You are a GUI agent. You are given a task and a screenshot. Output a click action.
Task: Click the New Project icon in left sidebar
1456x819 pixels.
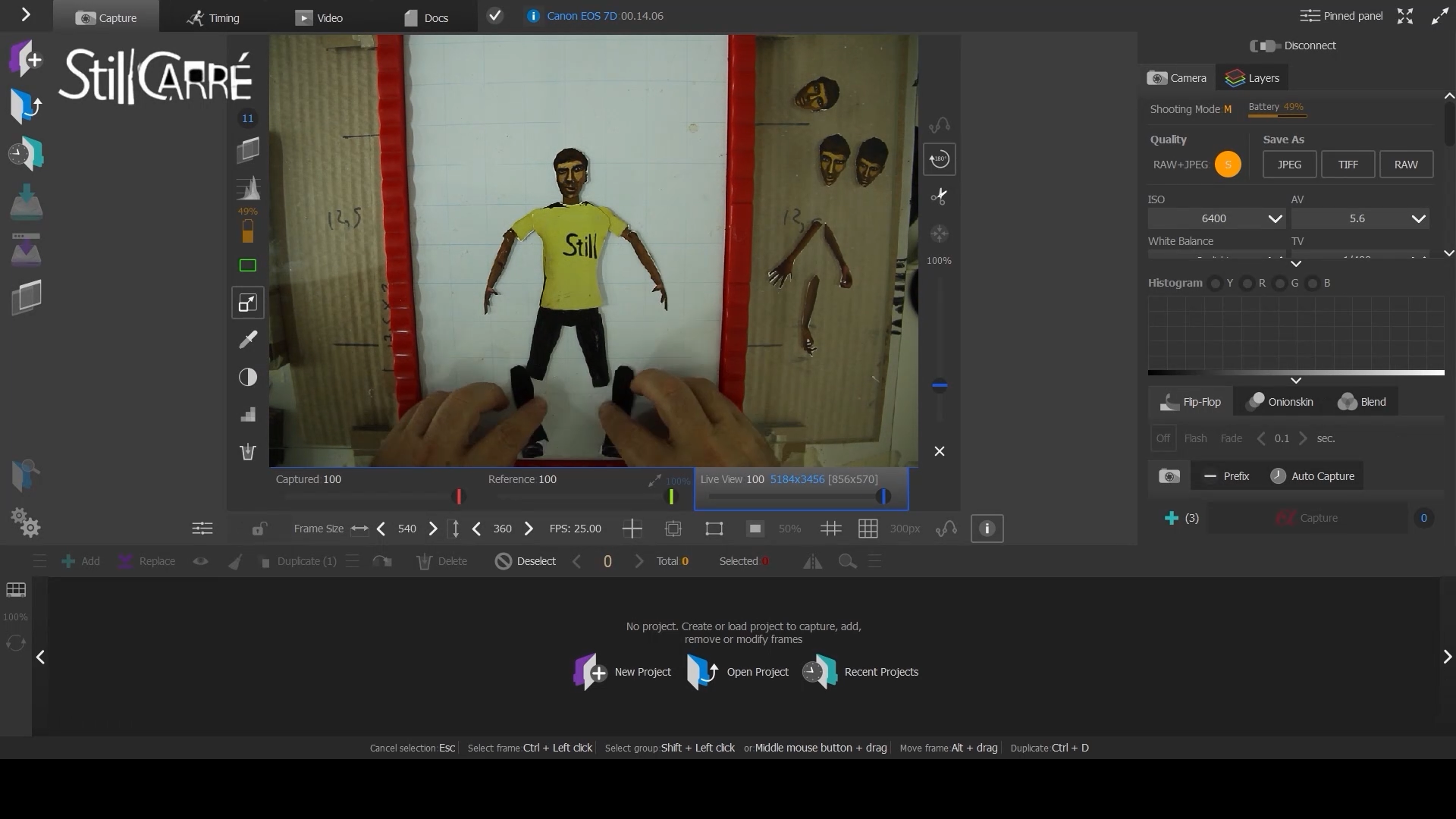pos(26,59)
